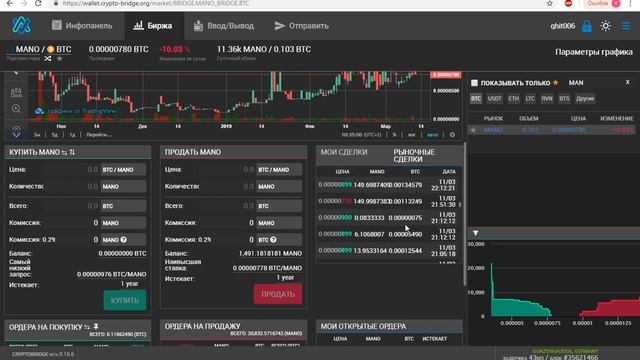Click sell balance 1,491.1818181 MANO
Image resolution: width=640 pixels, height=360 pixels.
pos(270,253)
